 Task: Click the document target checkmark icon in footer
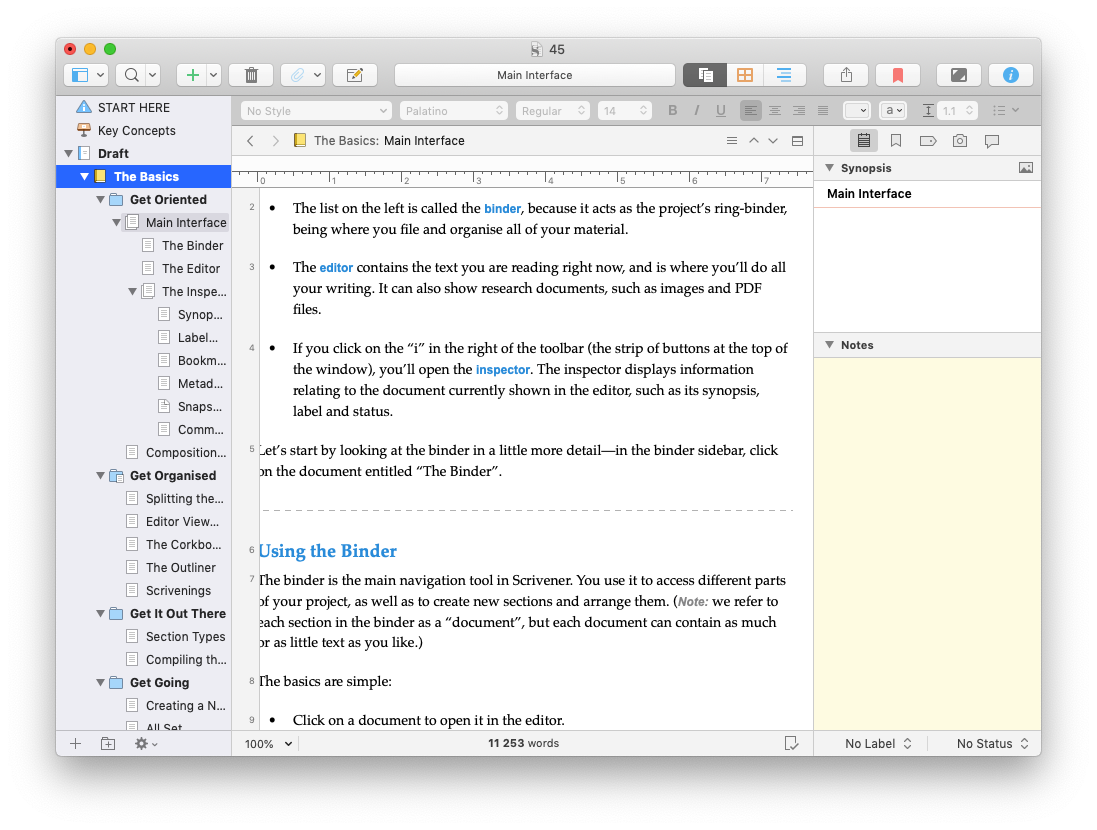pyautogui.click(x=791, y=743)
